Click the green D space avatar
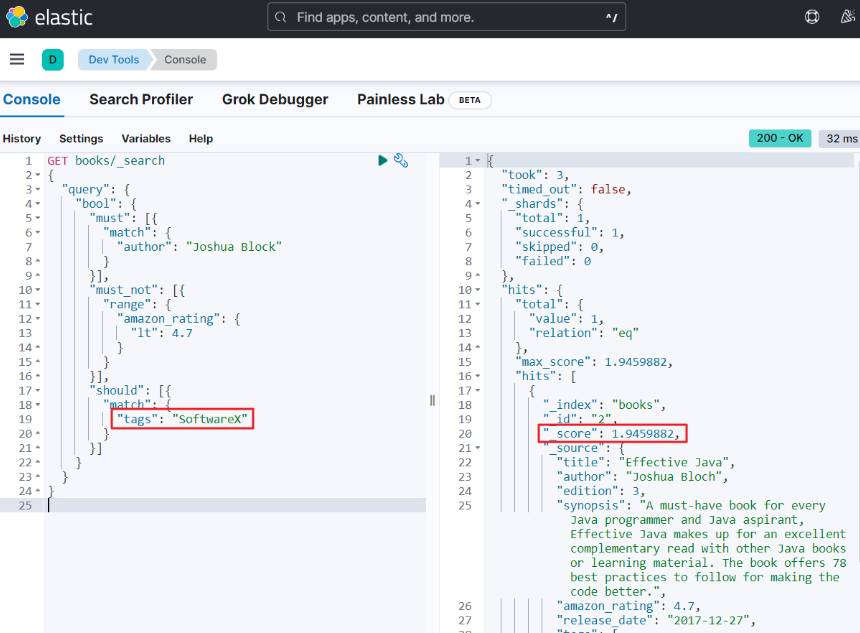Screen dimensions: 860x633 click(53, 60)
